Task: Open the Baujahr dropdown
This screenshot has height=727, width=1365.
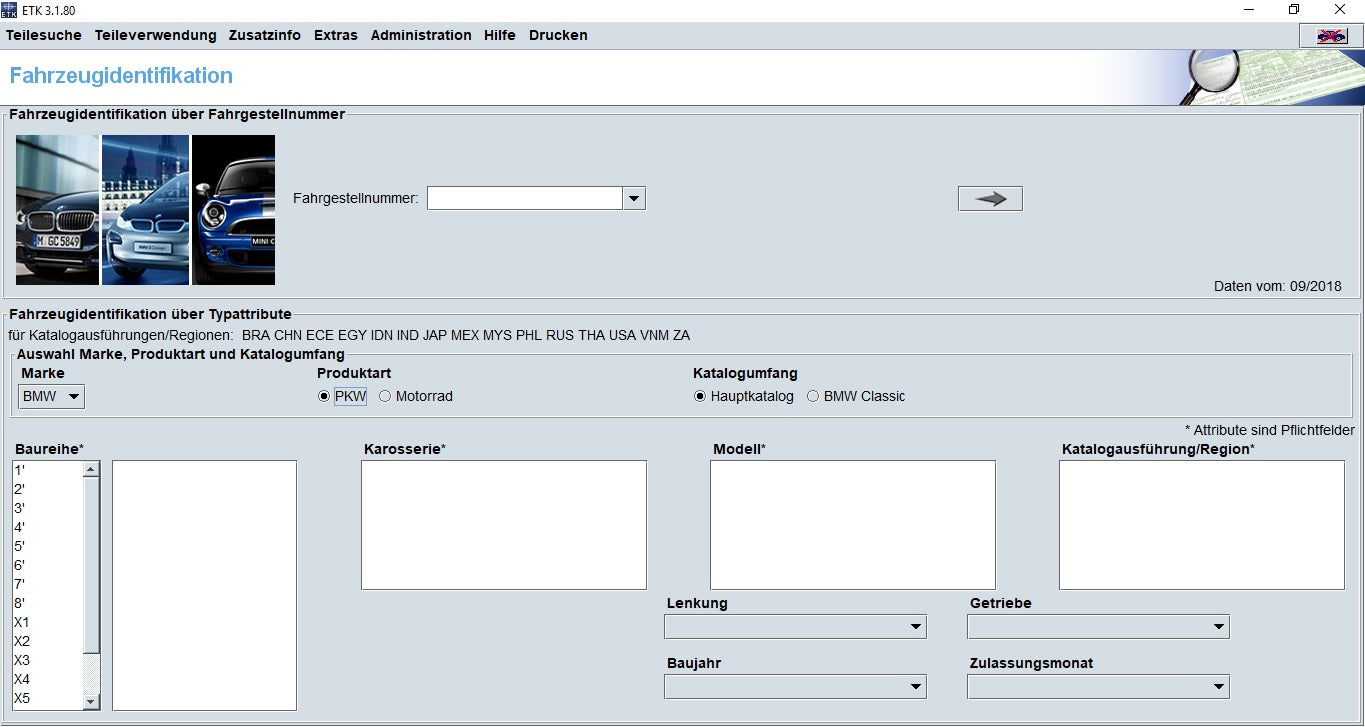Action: tap(795, 687)
